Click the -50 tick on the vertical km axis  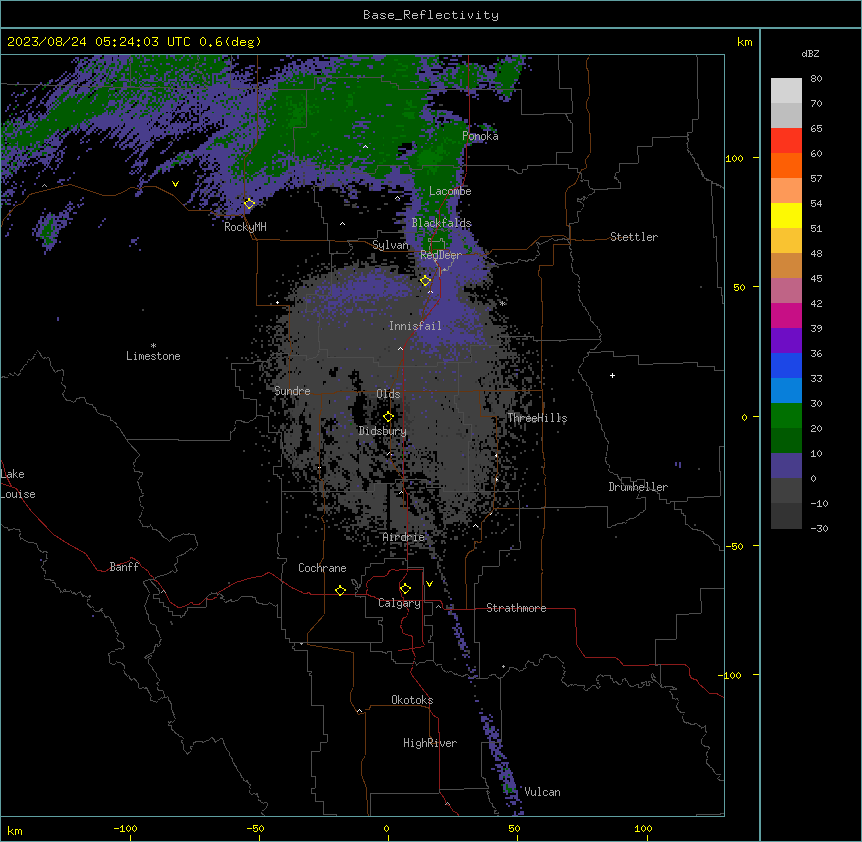coord(734,546)
